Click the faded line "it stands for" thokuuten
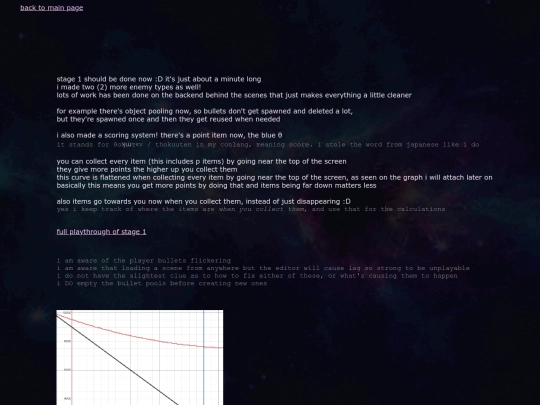 coord(268,145)
